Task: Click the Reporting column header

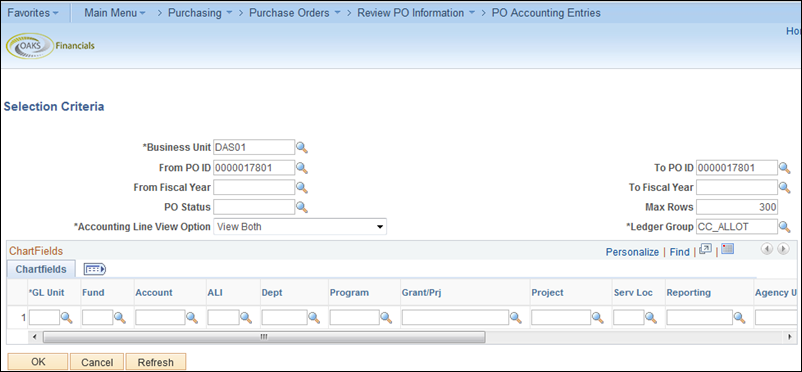Action: pos(688,293)
